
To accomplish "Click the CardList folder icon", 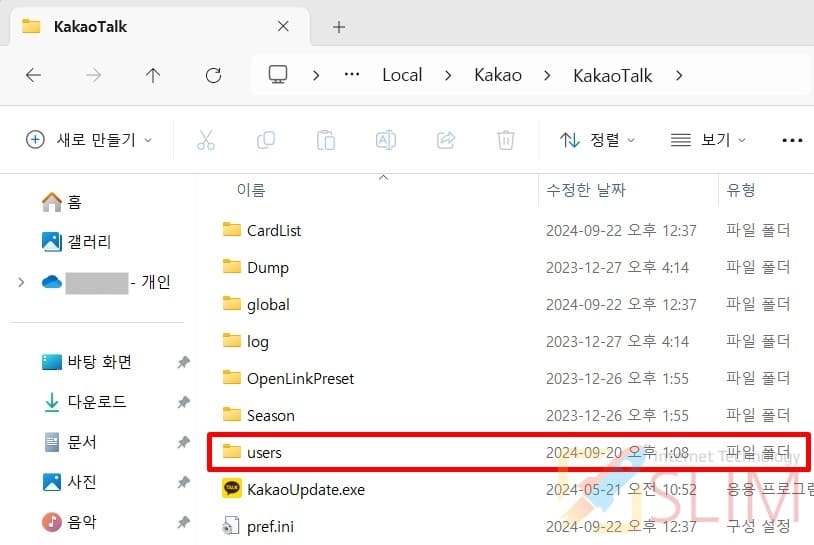I will coord(232,229).
